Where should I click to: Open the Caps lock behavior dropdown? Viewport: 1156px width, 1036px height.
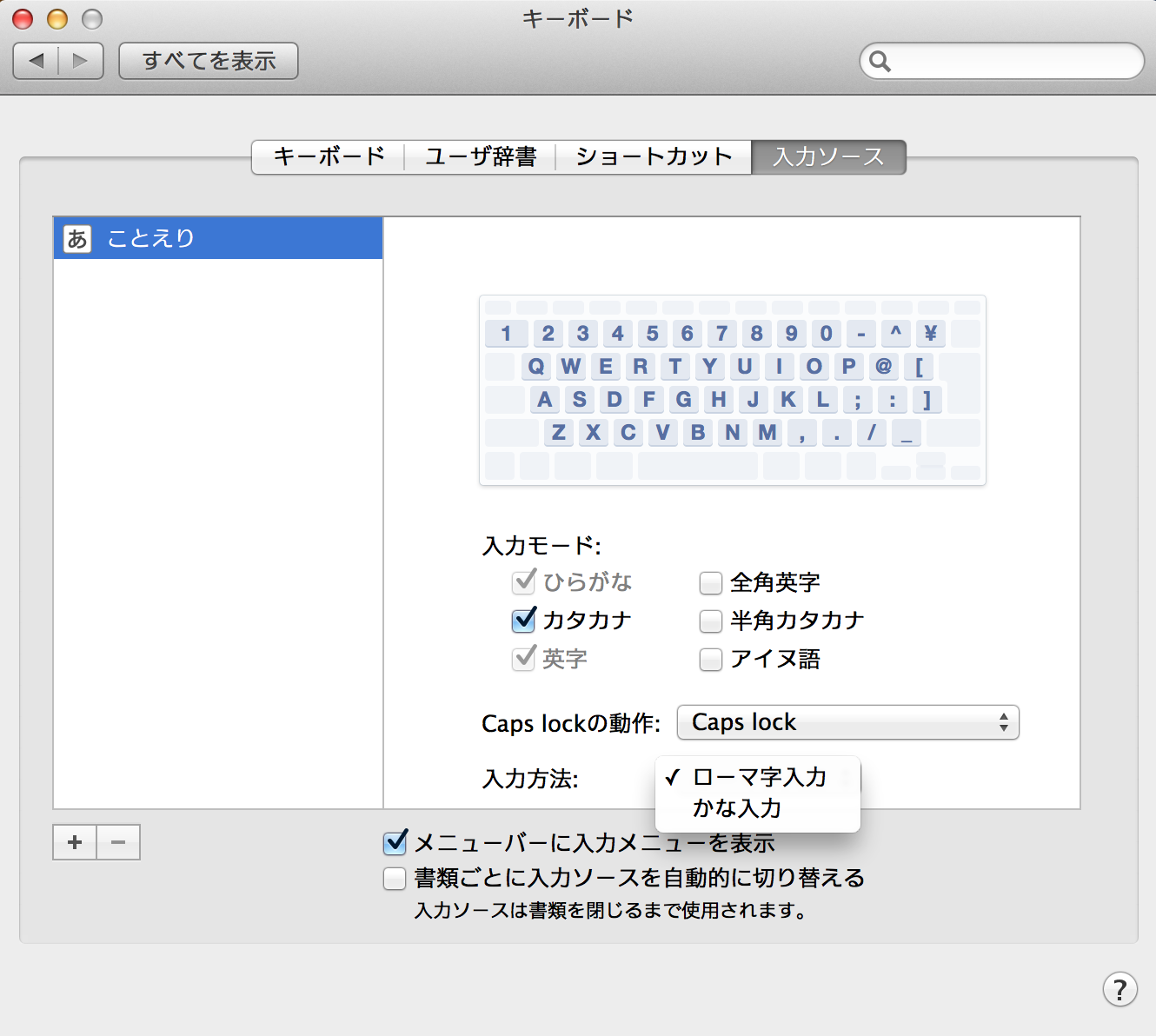(847, 722)
